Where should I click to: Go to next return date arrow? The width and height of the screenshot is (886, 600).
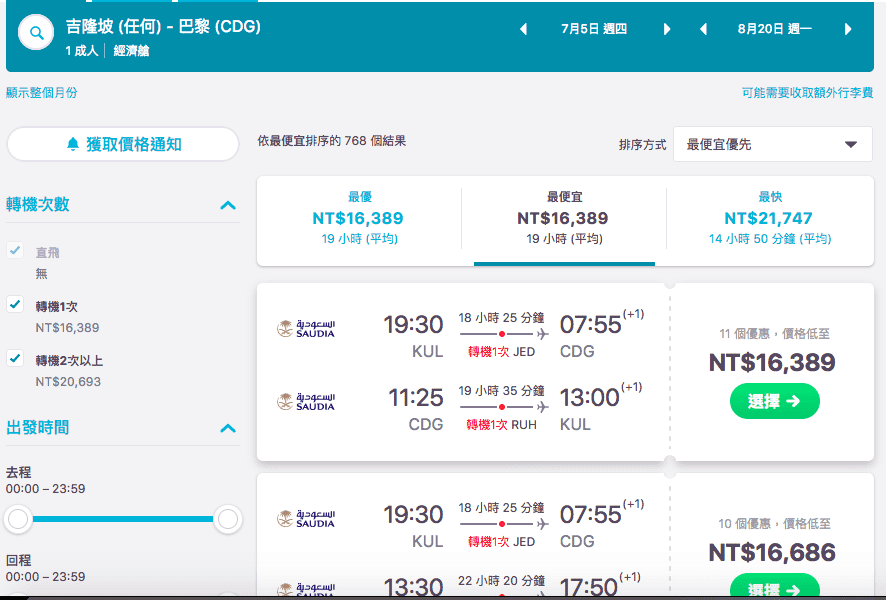click(848, 29)
